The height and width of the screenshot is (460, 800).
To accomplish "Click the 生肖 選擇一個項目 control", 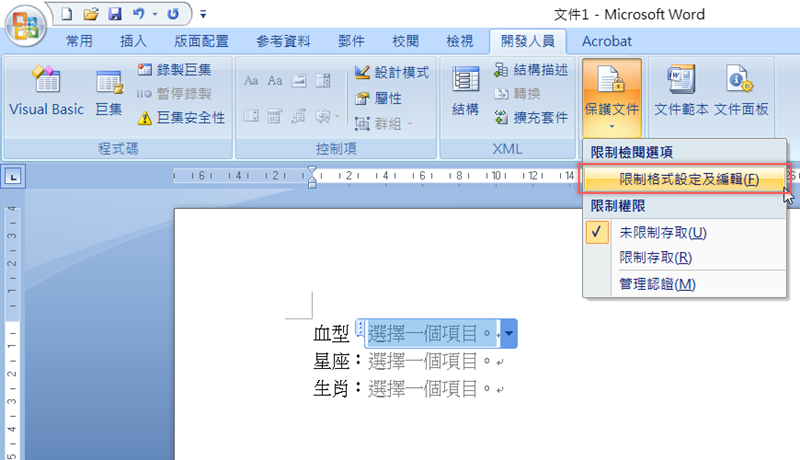I will point(429,389).
